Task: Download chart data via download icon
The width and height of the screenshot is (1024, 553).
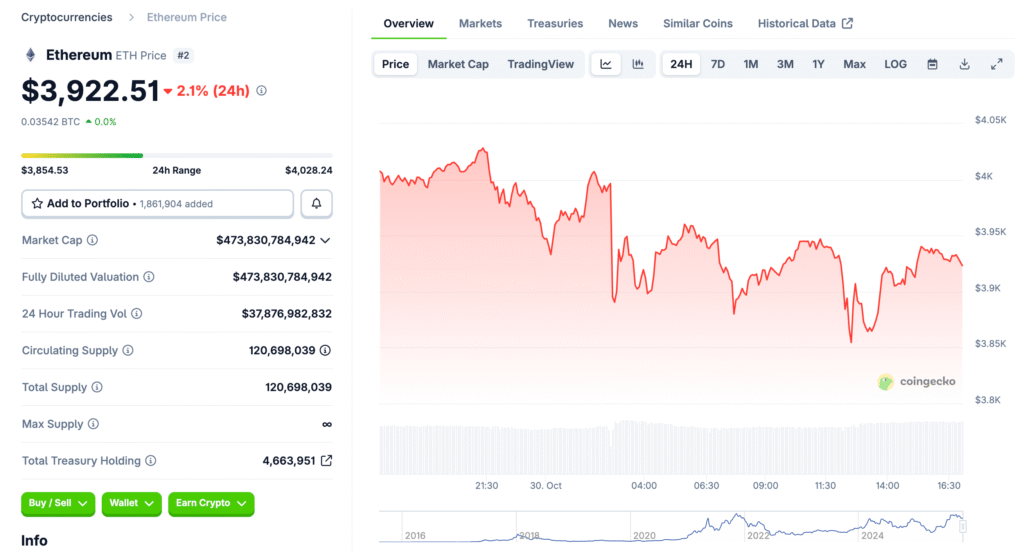Action: coord(964,64)
